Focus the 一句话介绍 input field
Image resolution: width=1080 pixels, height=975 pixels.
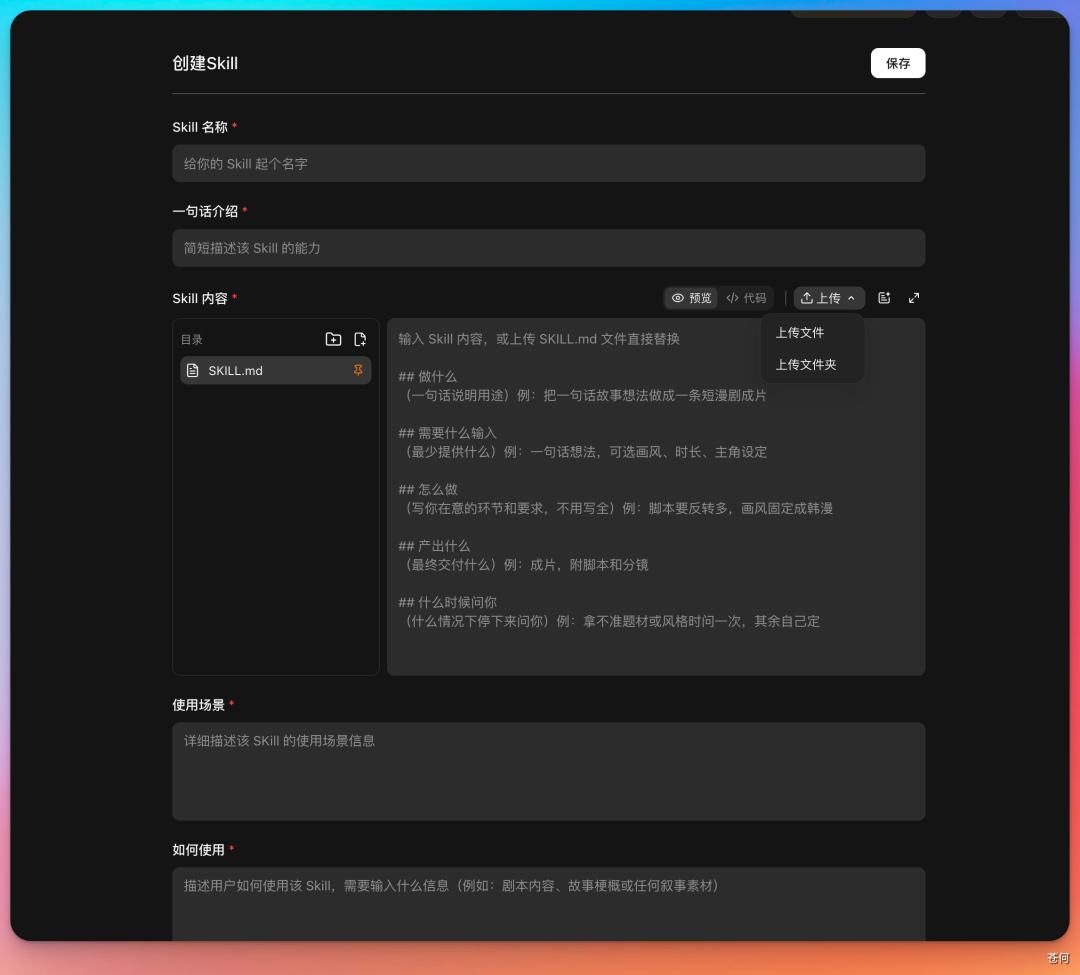click(x=548, y=248)
